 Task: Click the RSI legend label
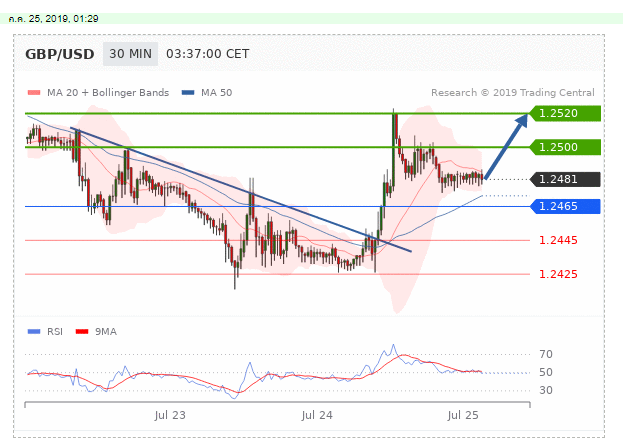point(55,332)
